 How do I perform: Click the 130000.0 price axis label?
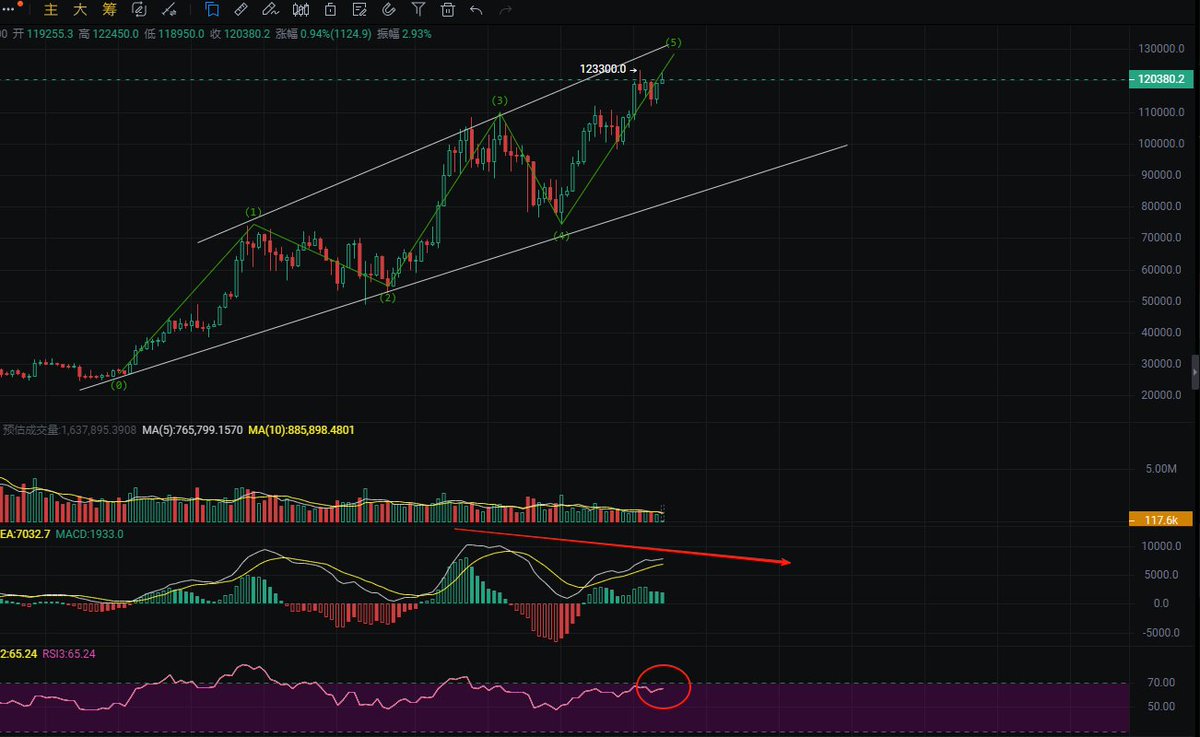click(1161, 49)
